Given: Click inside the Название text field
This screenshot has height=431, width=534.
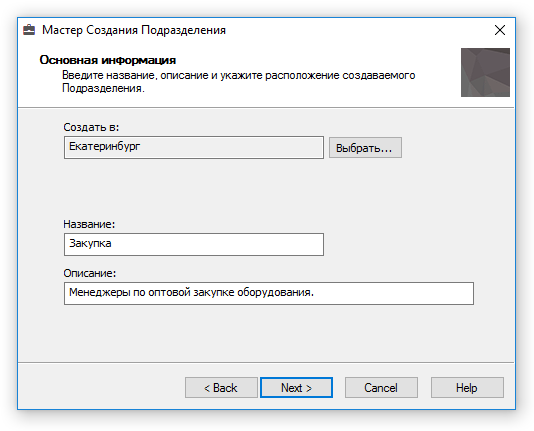Looking at the screenshot, I should click(x=194, y=244).
